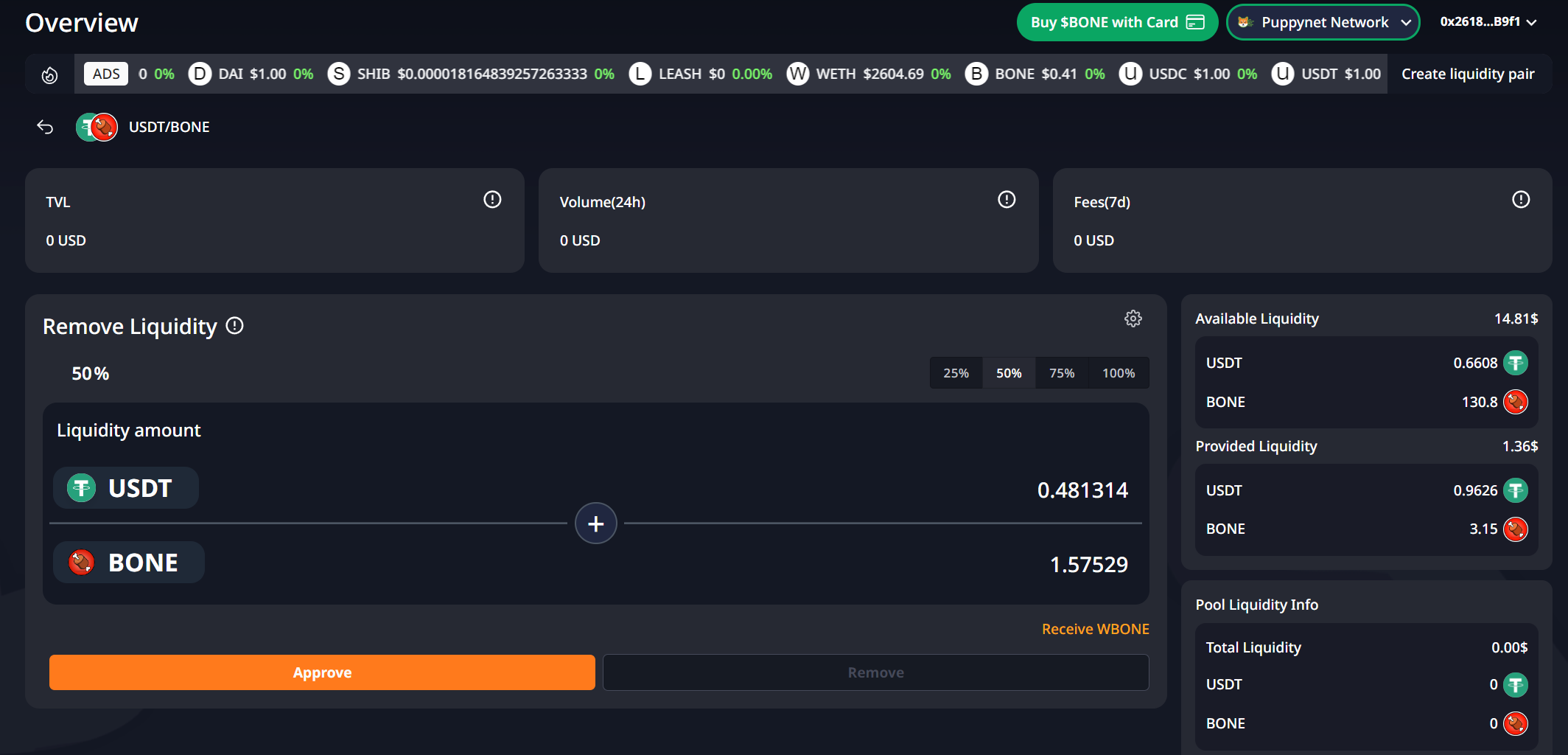Click the USDT token selector chip

pyautogui.click(x=126, y=488)
